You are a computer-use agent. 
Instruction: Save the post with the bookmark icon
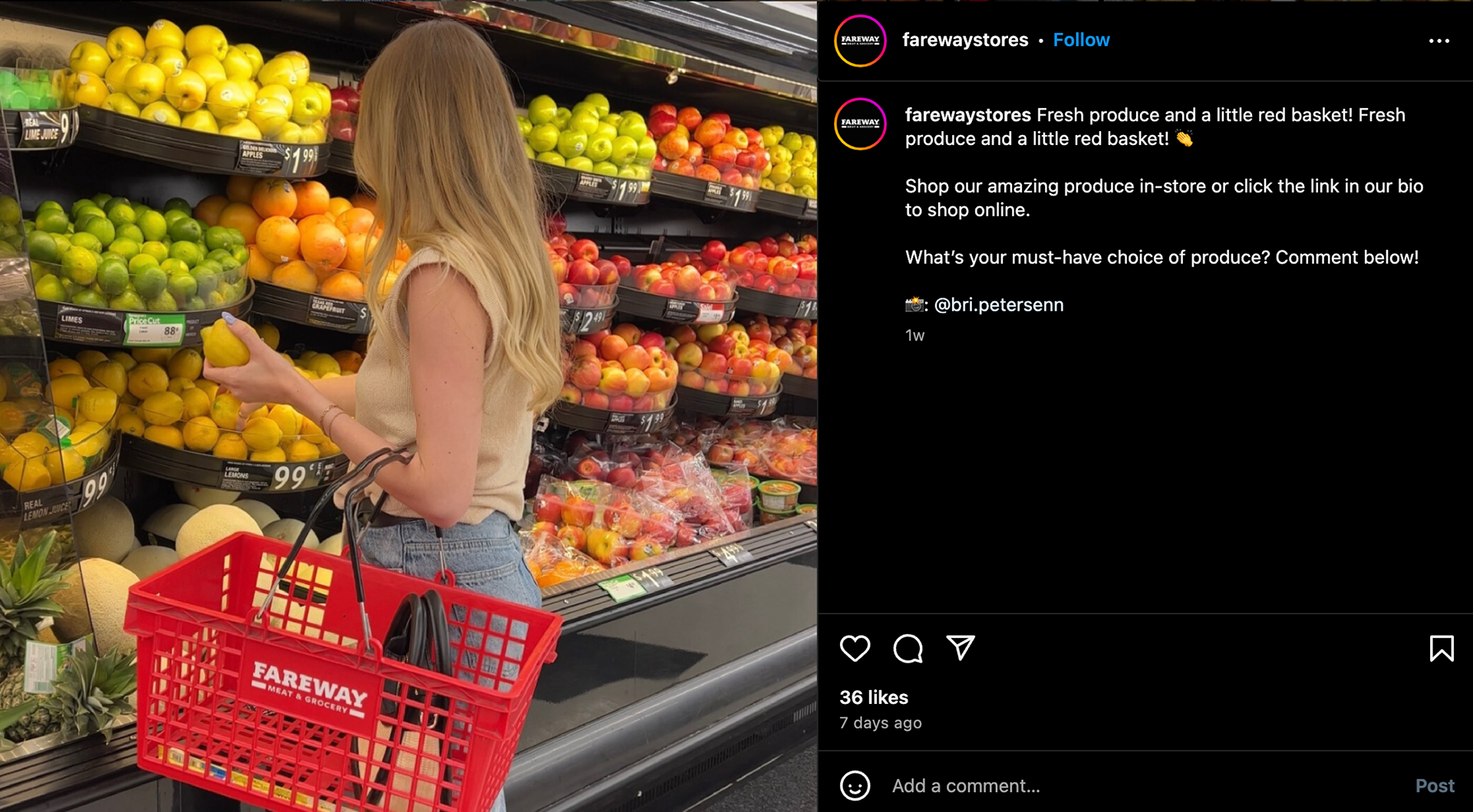[1442, 649]
